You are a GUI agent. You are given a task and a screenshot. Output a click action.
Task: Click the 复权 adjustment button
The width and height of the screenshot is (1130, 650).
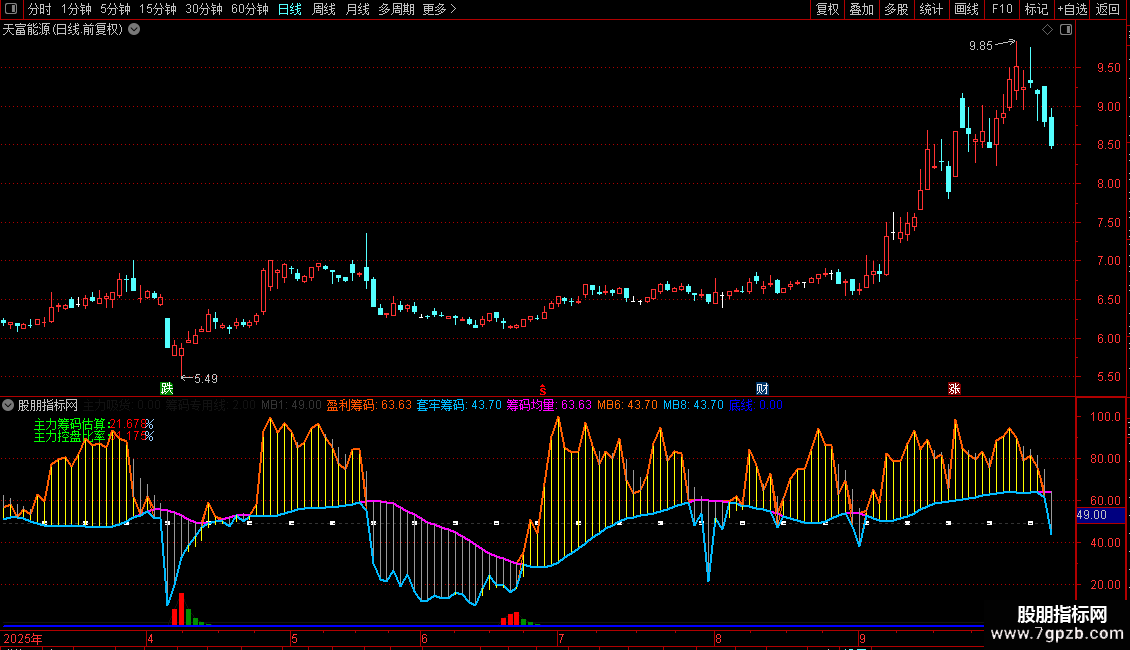[x=828, y=10]
